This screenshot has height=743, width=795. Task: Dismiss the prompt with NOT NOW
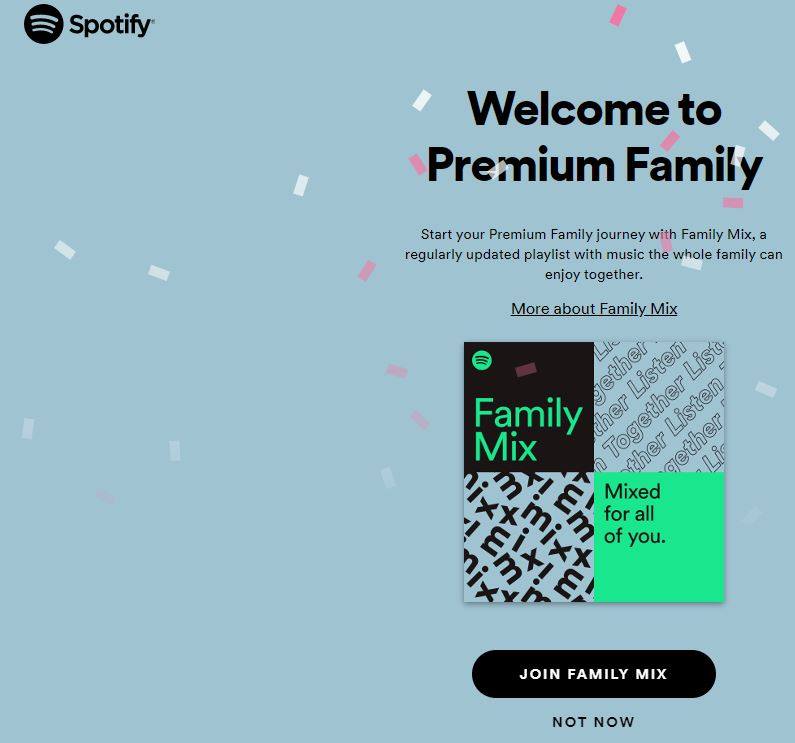pyautogui.click(x=593, y=722)
